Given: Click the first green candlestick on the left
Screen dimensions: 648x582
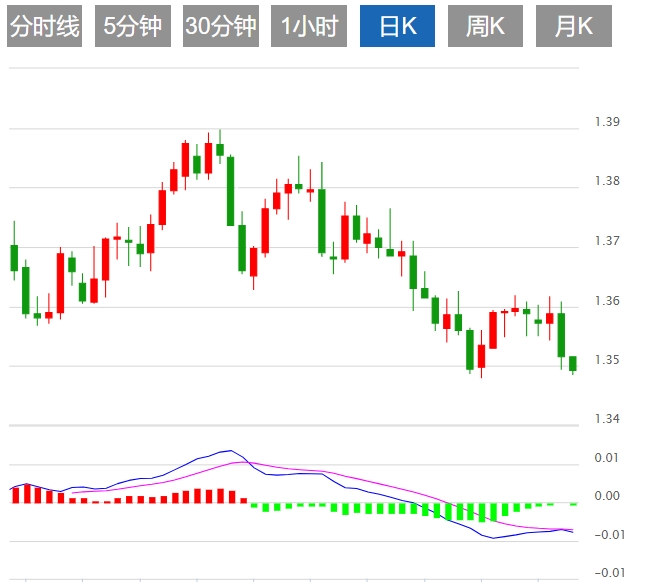Looking at the screenshot, I should pyautogui.click(x=14, y=258).
